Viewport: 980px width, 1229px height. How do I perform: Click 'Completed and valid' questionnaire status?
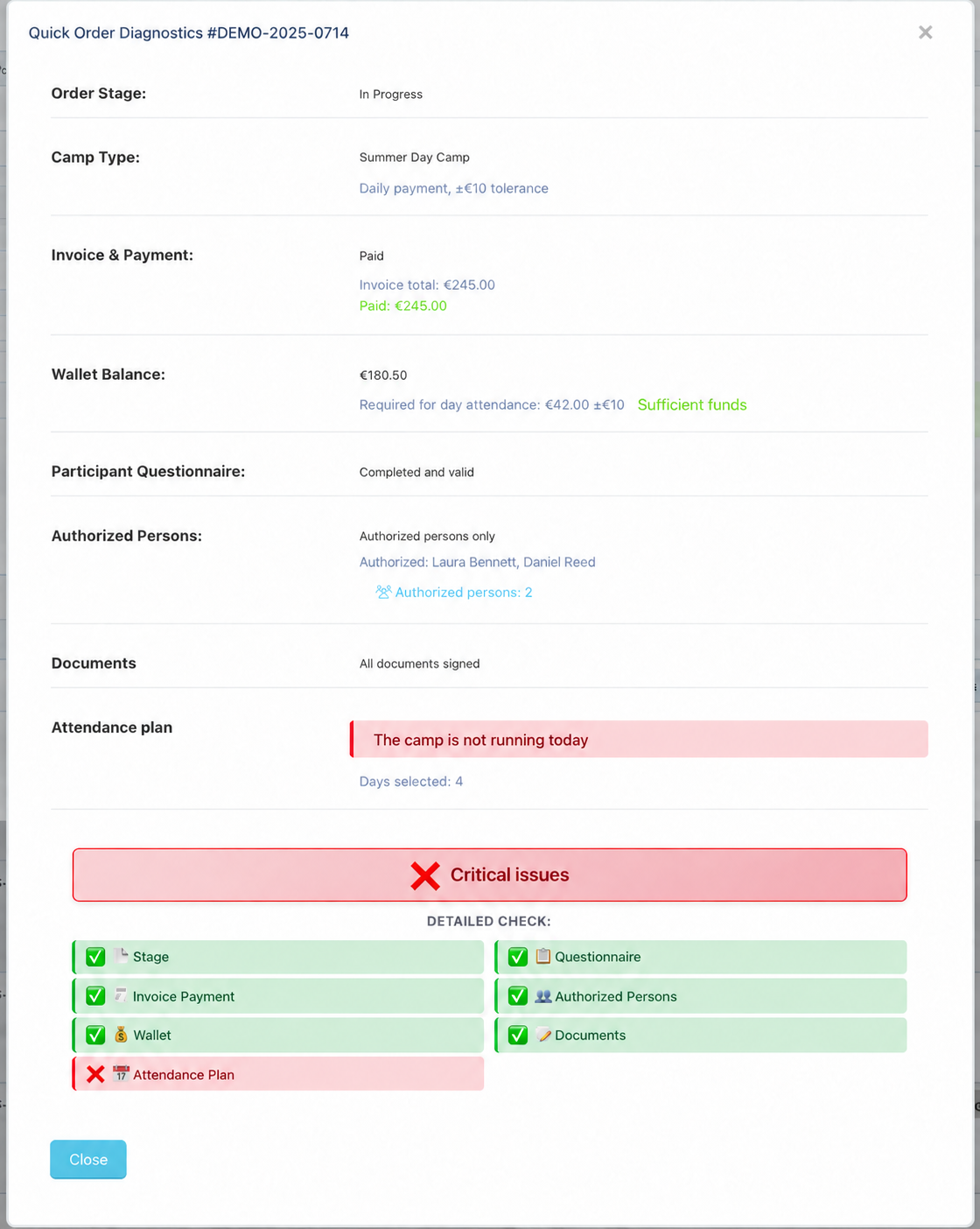click(416, 472)
